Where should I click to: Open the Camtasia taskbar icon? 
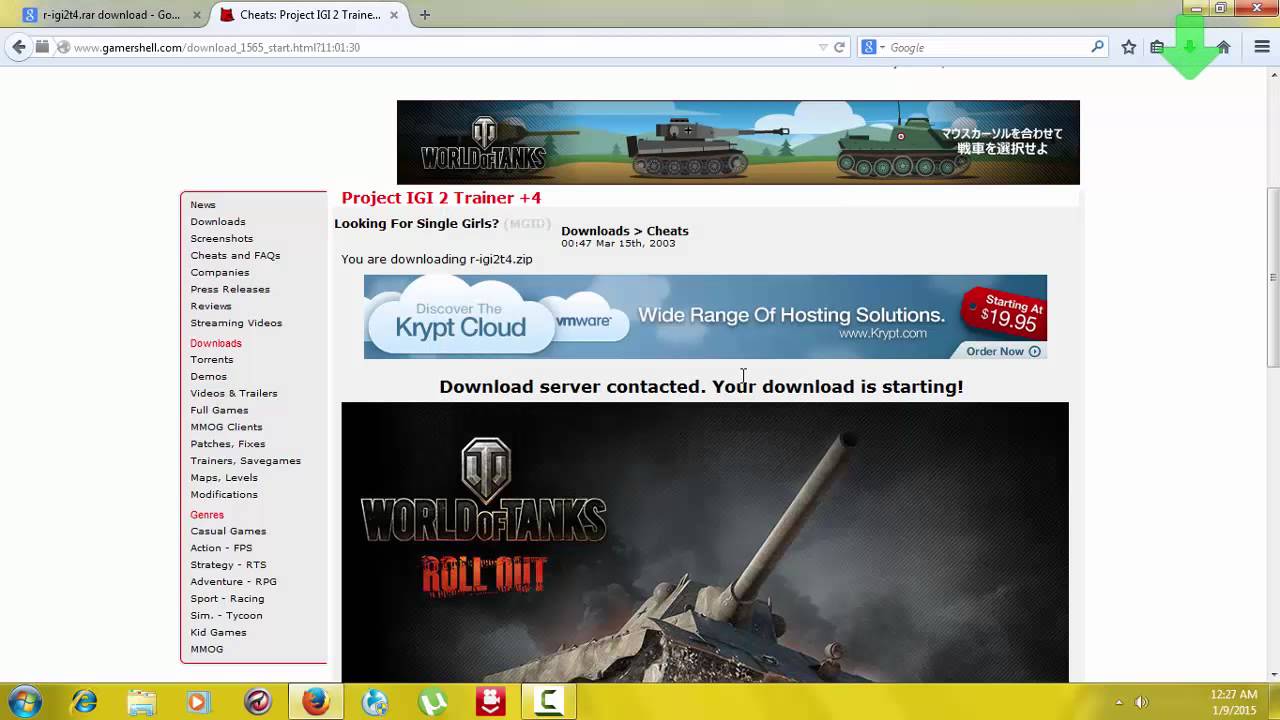pos(549,702)
